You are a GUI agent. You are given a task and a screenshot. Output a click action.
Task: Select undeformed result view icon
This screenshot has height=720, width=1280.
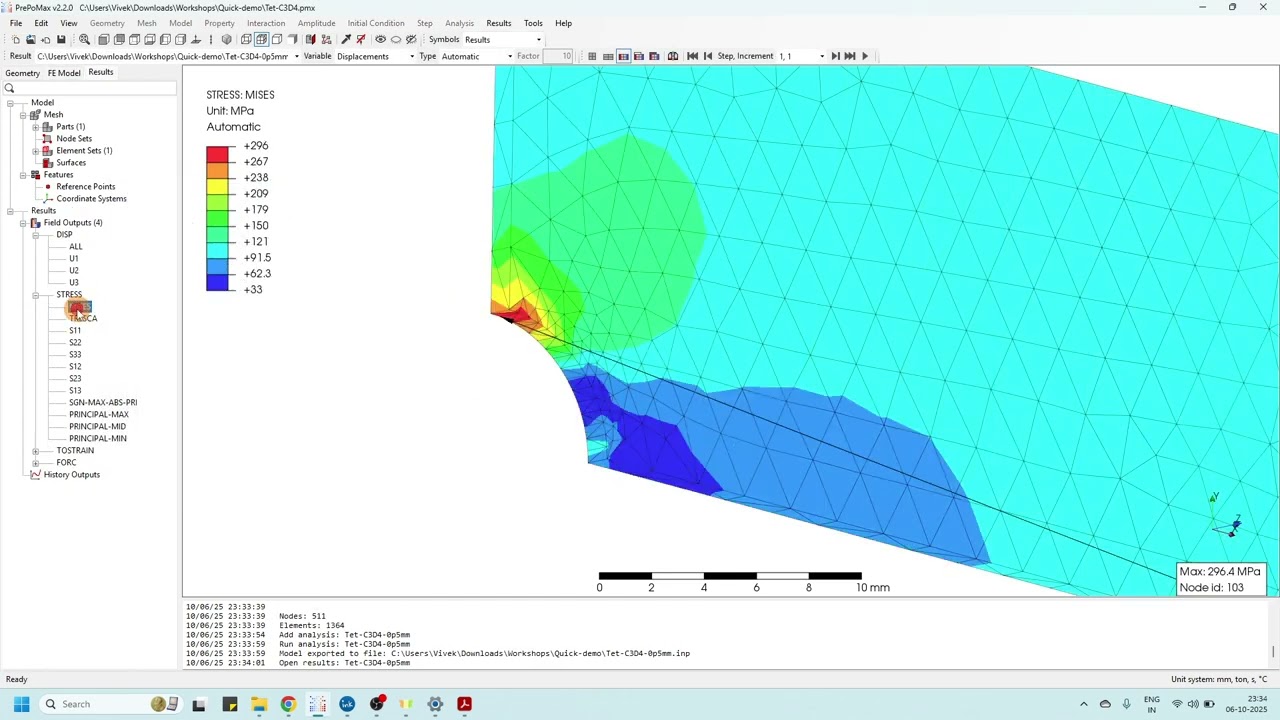(592, 56)
